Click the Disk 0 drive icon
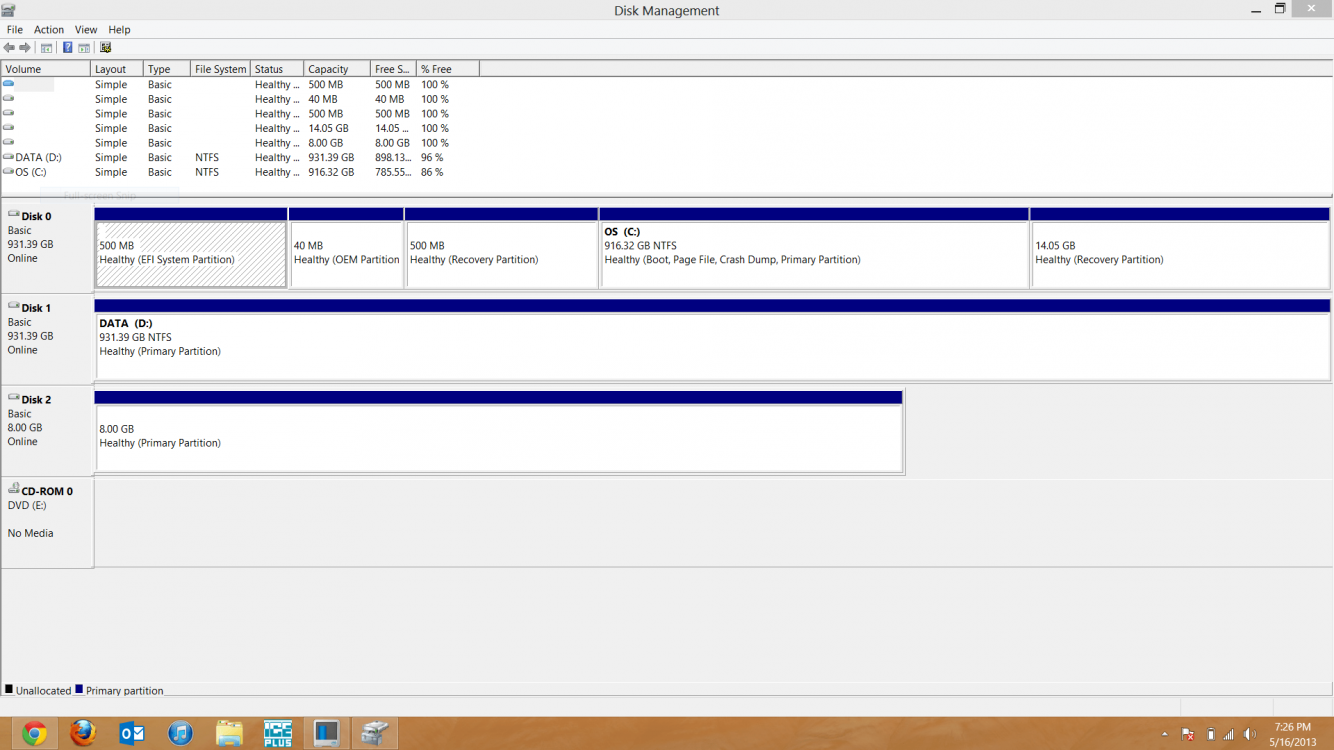Viewport: 1334px width, 750px height. [x=14, y=215]
